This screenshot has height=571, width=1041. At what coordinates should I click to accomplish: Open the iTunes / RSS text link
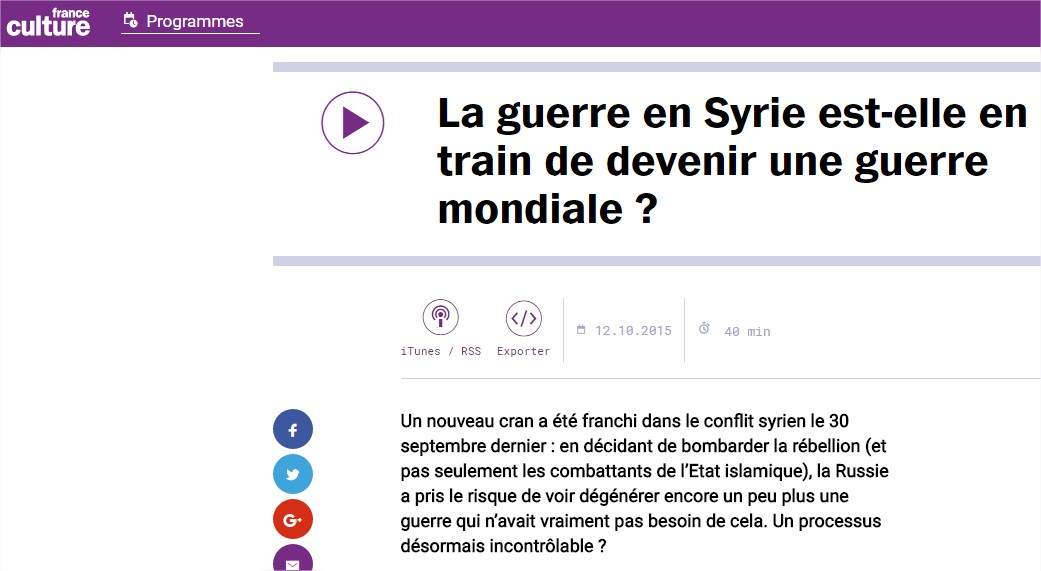click(x=441, y=351)
